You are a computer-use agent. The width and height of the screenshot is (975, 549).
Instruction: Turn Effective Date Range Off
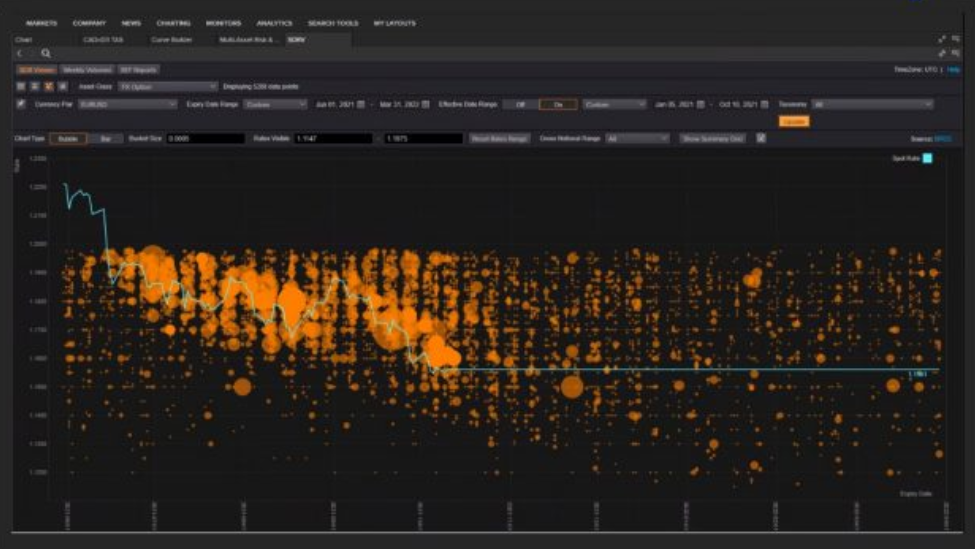tap(520, 104)
